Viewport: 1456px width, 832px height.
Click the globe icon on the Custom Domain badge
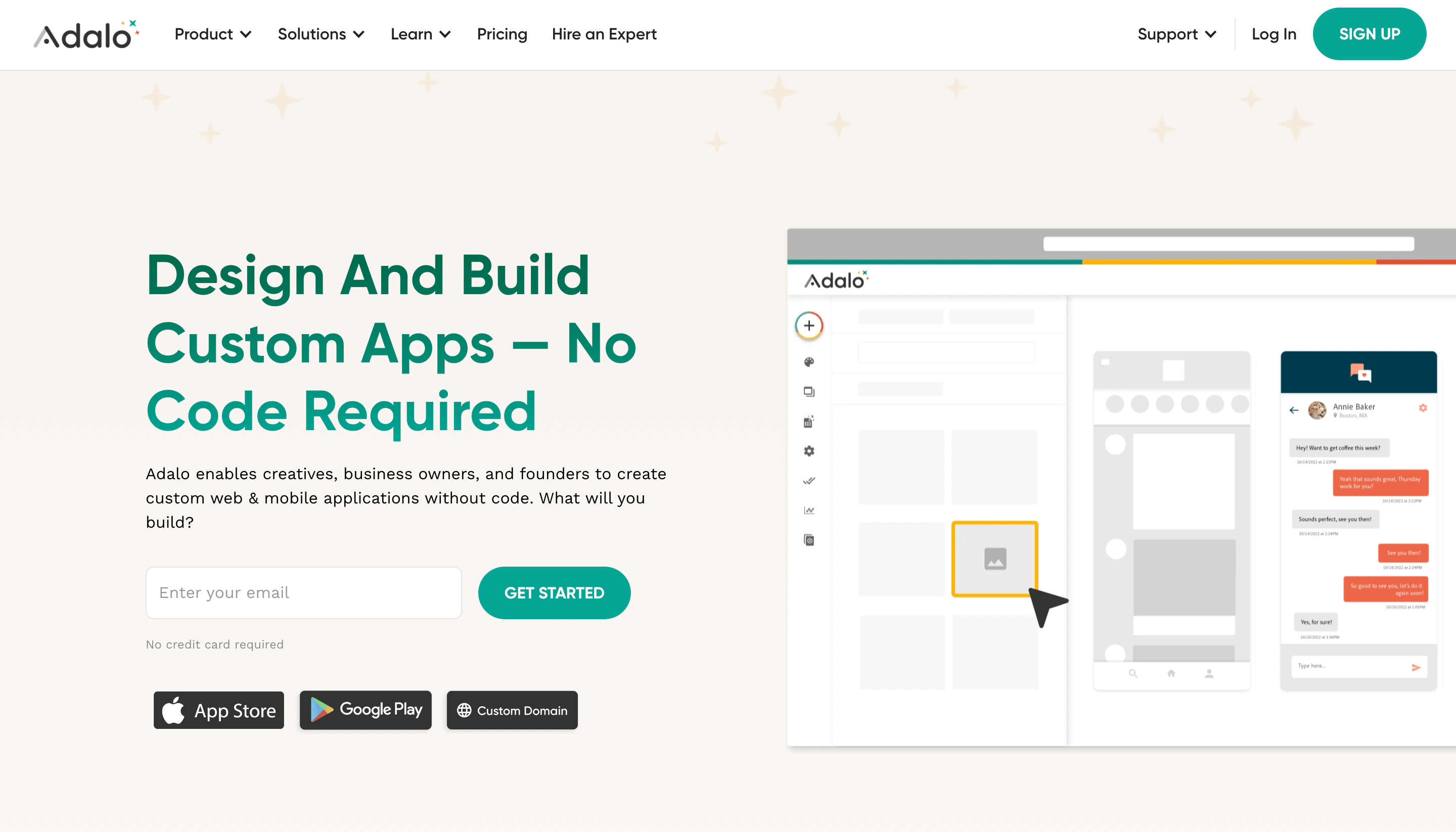tap(464, 710)
